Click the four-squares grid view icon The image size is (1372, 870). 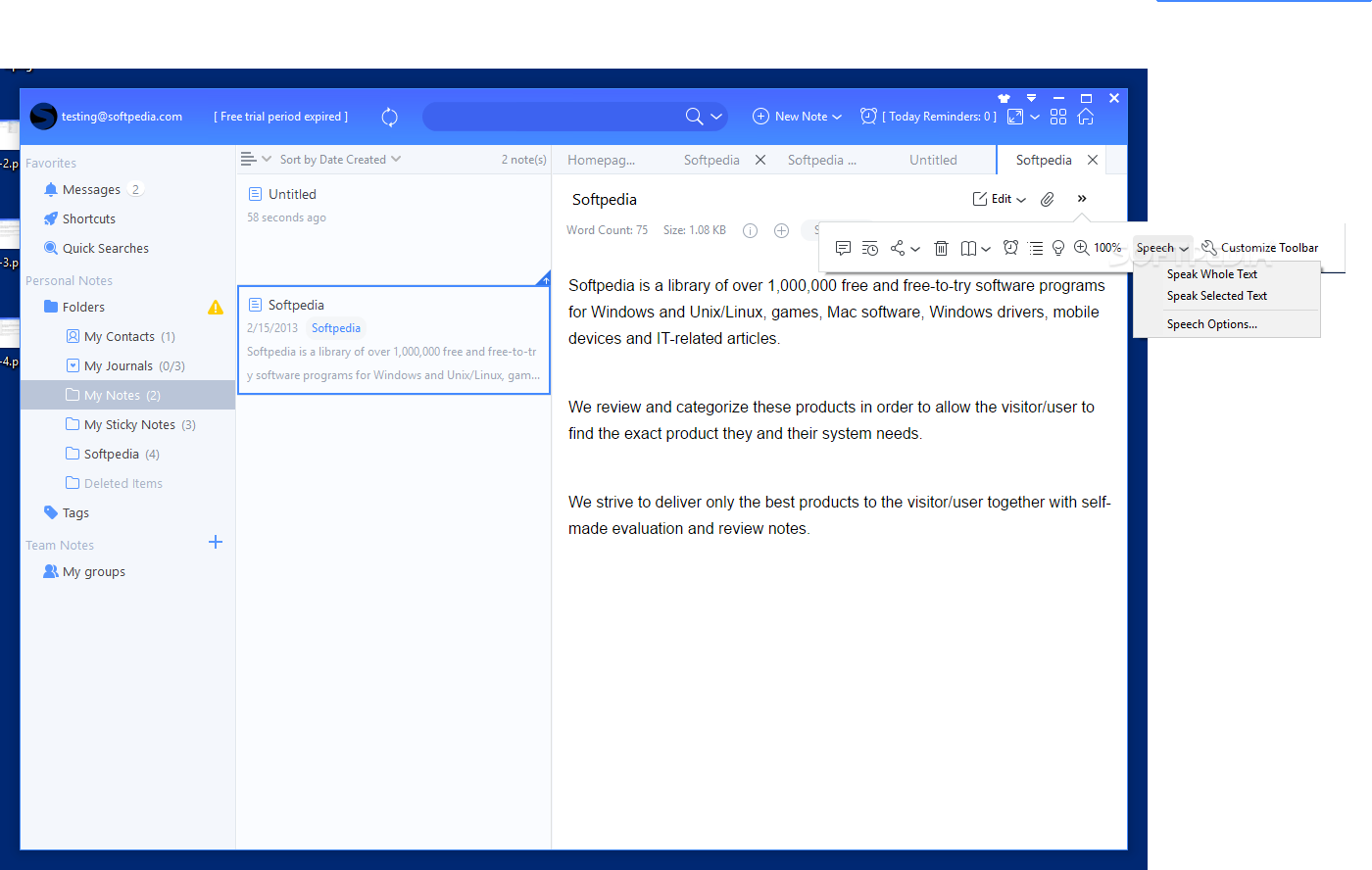pyautogui.click(x=1058, y=117)
